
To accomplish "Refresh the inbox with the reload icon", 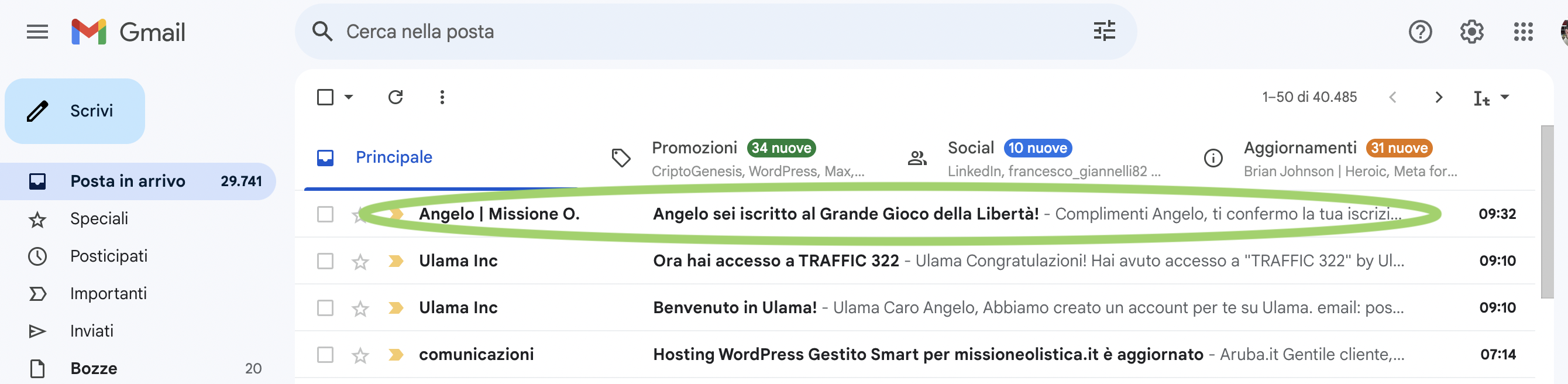I will [396, 97].
